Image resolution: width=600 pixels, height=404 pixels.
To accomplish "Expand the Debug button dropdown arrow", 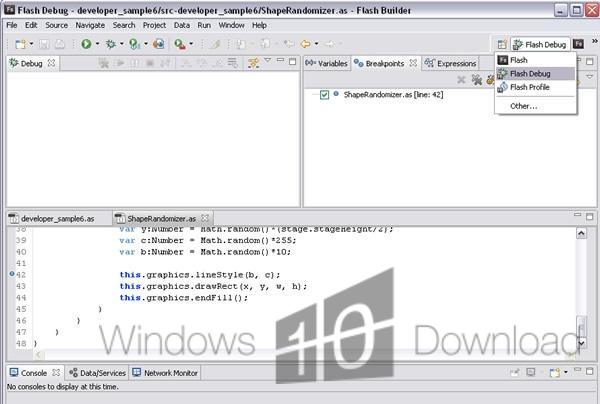I will 122,44.
